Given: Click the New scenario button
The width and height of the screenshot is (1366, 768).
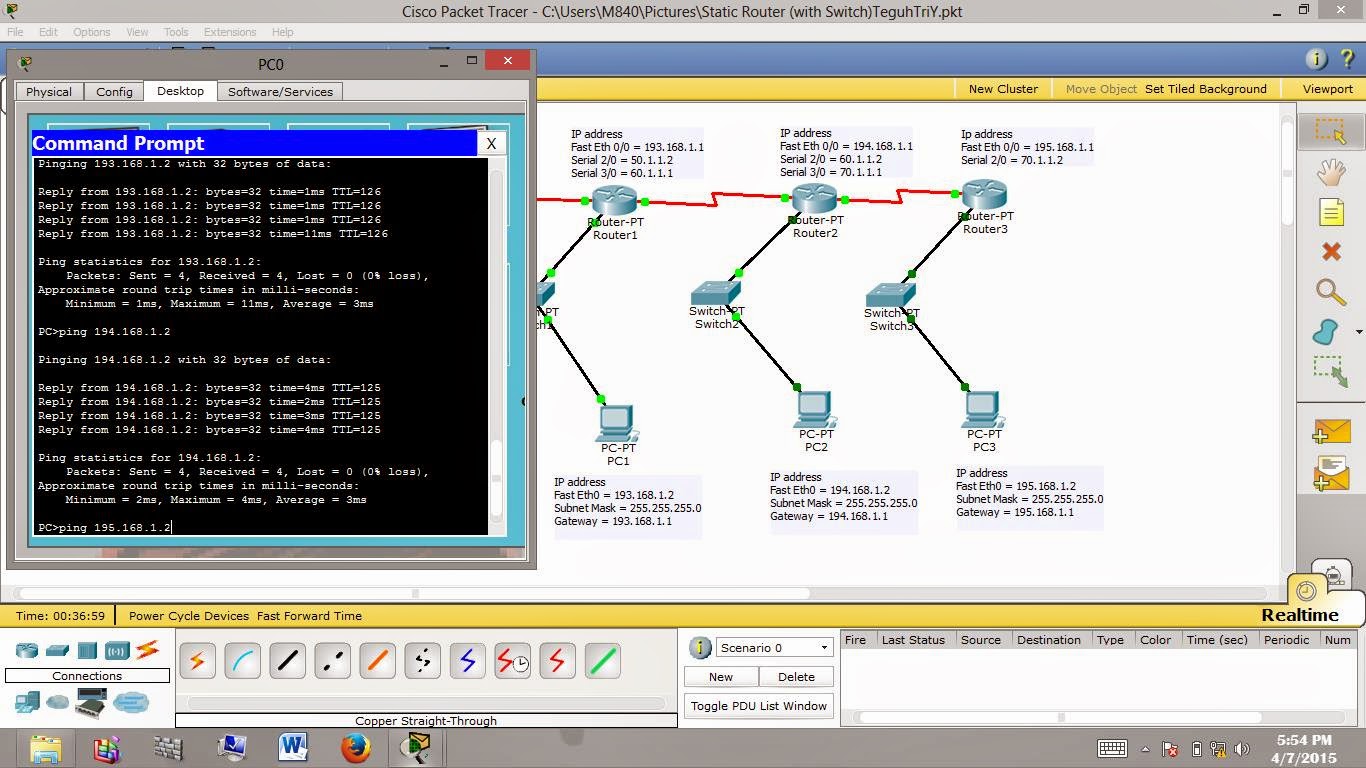Looking at the screenshot, I should click(x=721, y=677).
